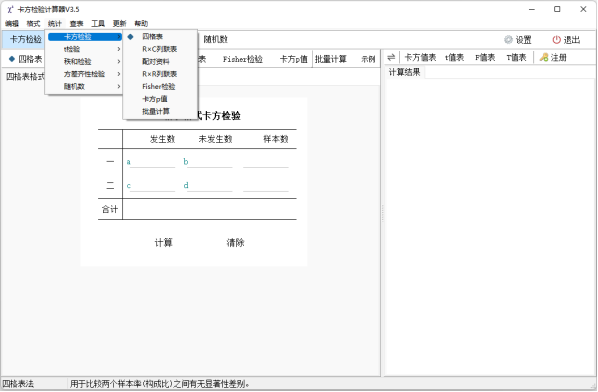Click the 示例 toolbar button
This screenshot has height=392, width=598.
(x=368, y=59)
